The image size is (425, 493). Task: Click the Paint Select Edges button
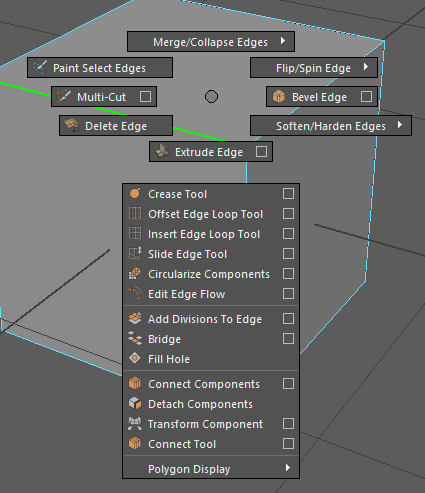(100, 68)
